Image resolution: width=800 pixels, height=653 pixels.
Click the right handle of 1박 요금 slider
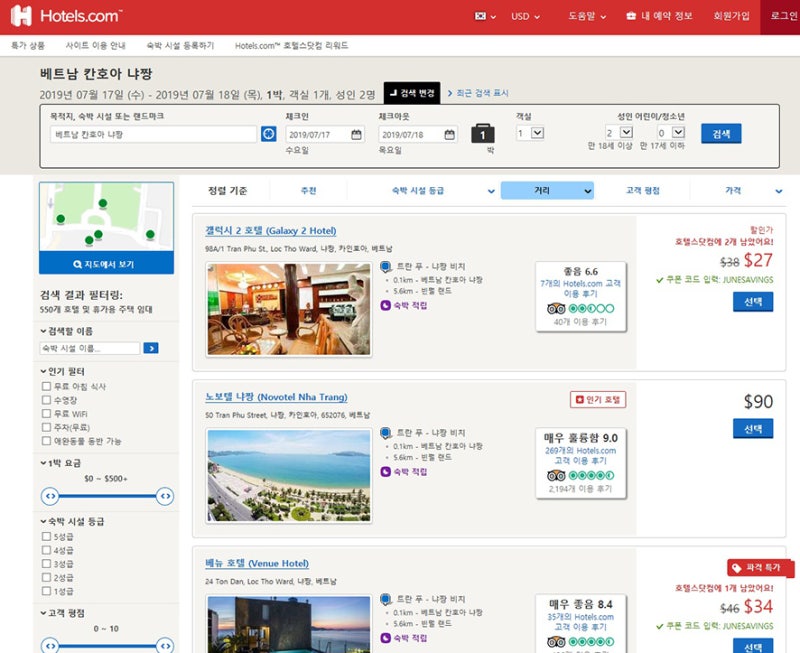[165, 496]
